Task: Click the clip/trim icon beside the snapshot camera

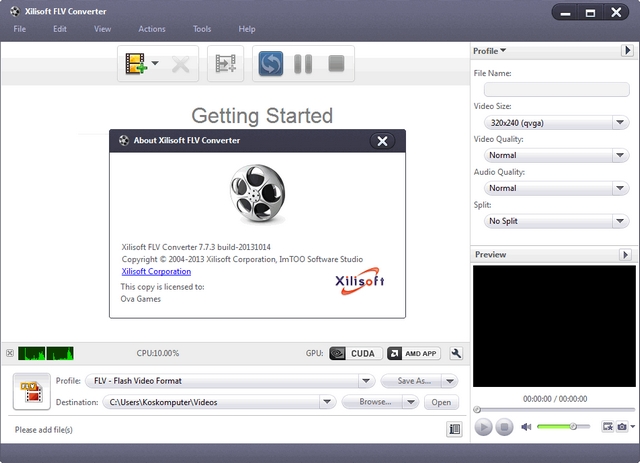Action: click(607, 427)
